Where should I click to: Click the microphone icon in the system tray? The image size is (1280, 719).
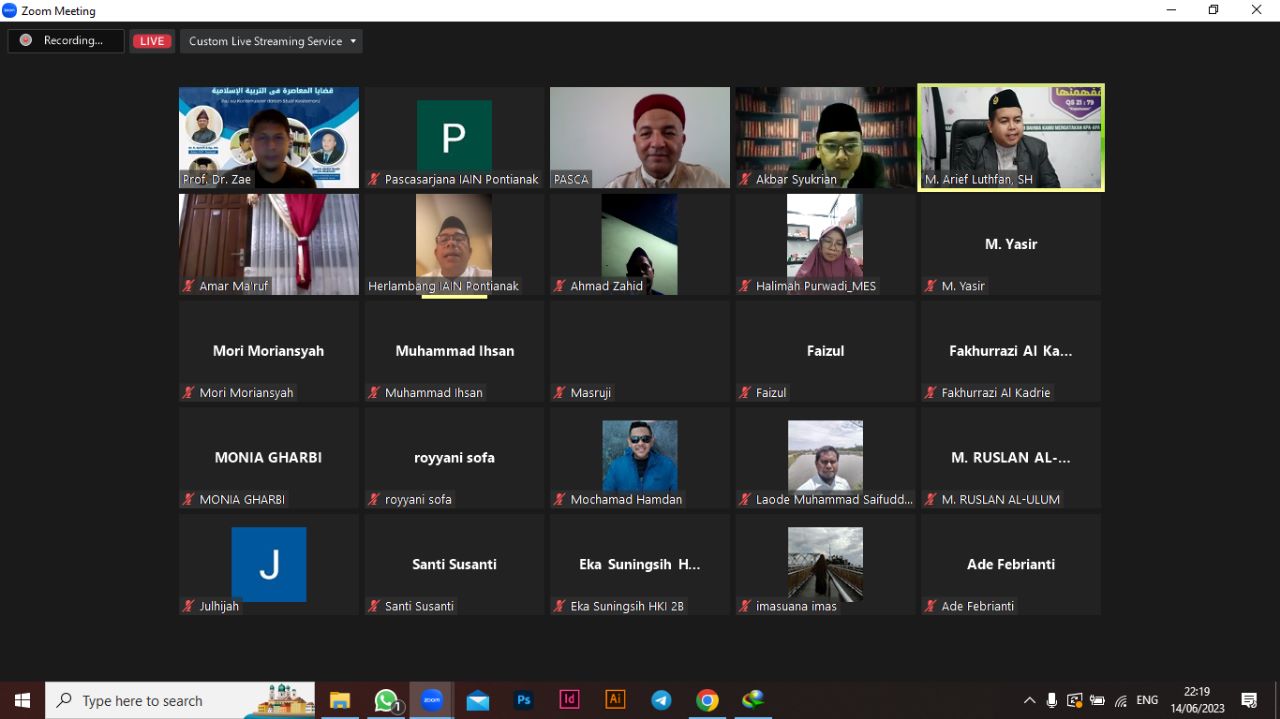pyautogui.click(x=1052, y=700)
